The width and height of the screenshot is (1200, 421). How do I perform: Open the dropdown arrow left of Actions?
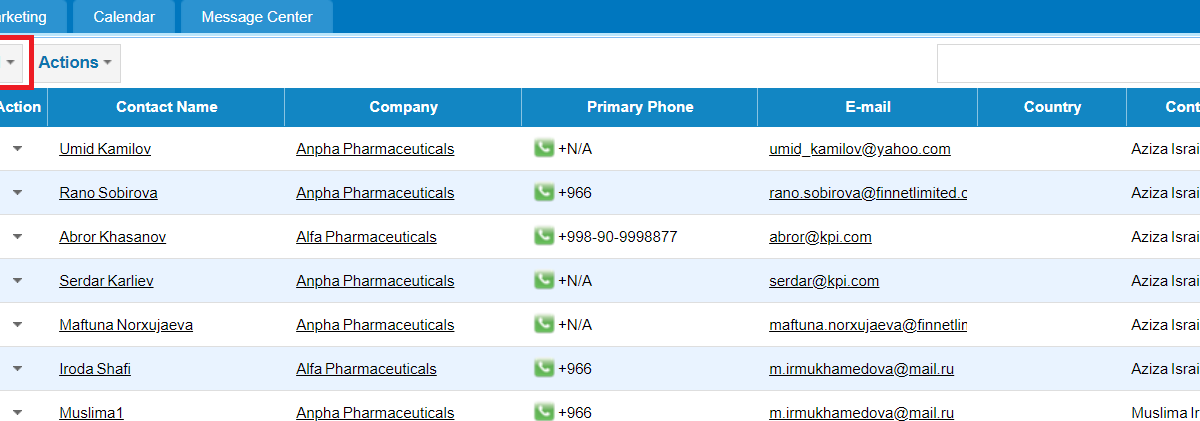(11, 63)
